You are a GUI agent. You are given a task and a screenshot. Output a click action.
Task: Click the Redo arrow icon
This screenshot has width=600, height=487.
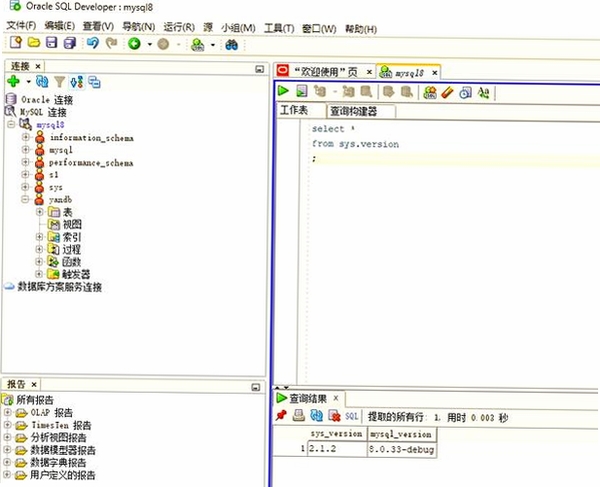click(111, 43)
